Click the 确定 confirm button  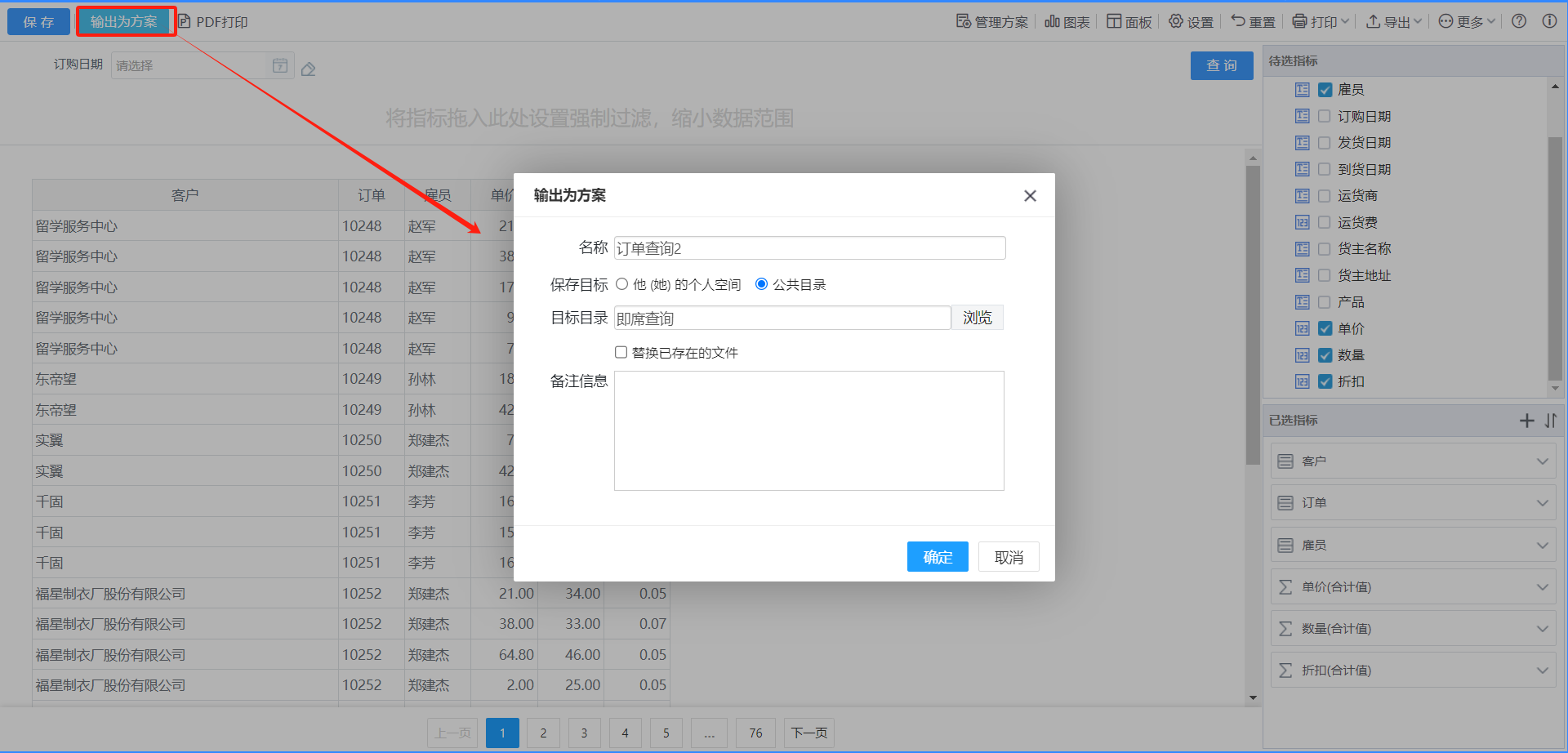[x=937, y=557]
